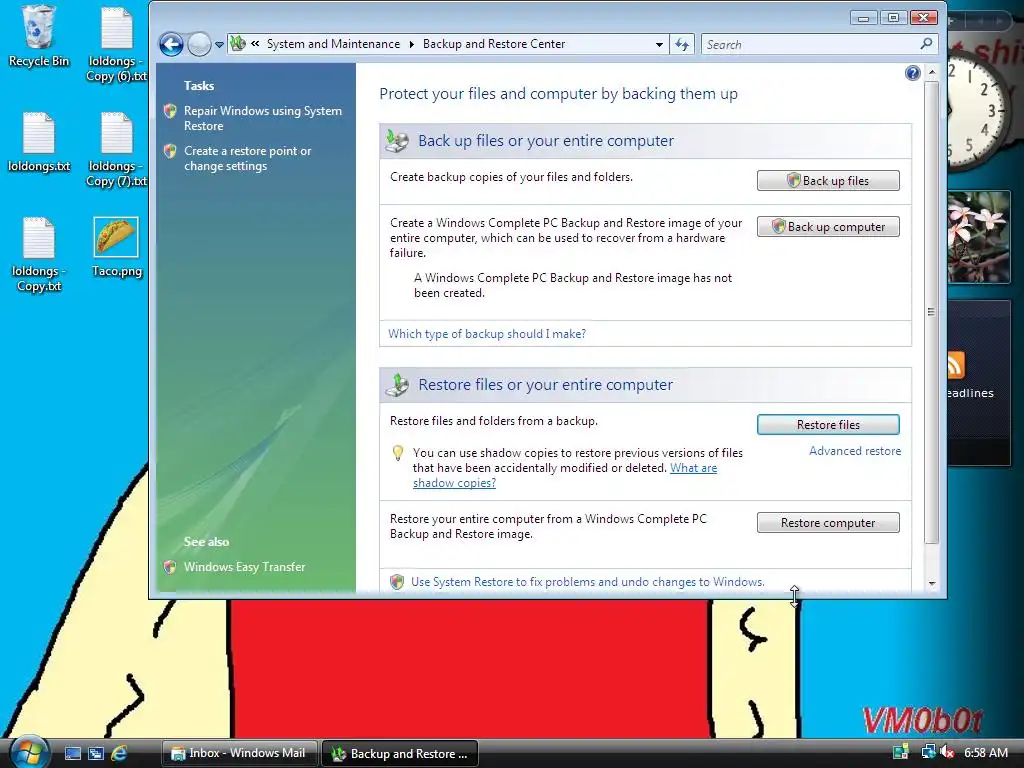The height and width of the screenshot is (768, 1024).
Task: Open Create a restore point or change settings
Action: [248, 158]
